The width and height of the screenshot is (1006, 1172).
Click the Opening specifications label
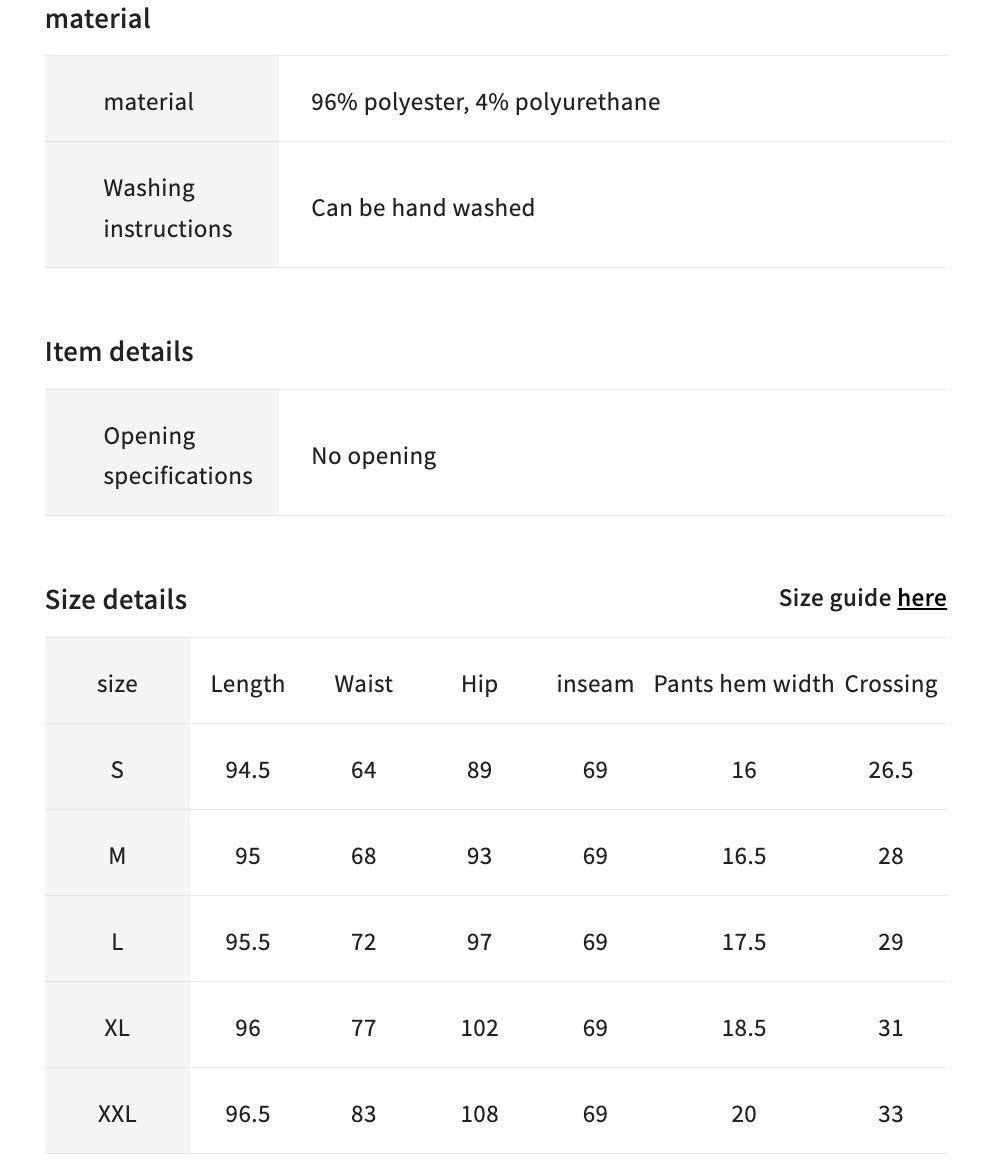click(x=178, y=455)
